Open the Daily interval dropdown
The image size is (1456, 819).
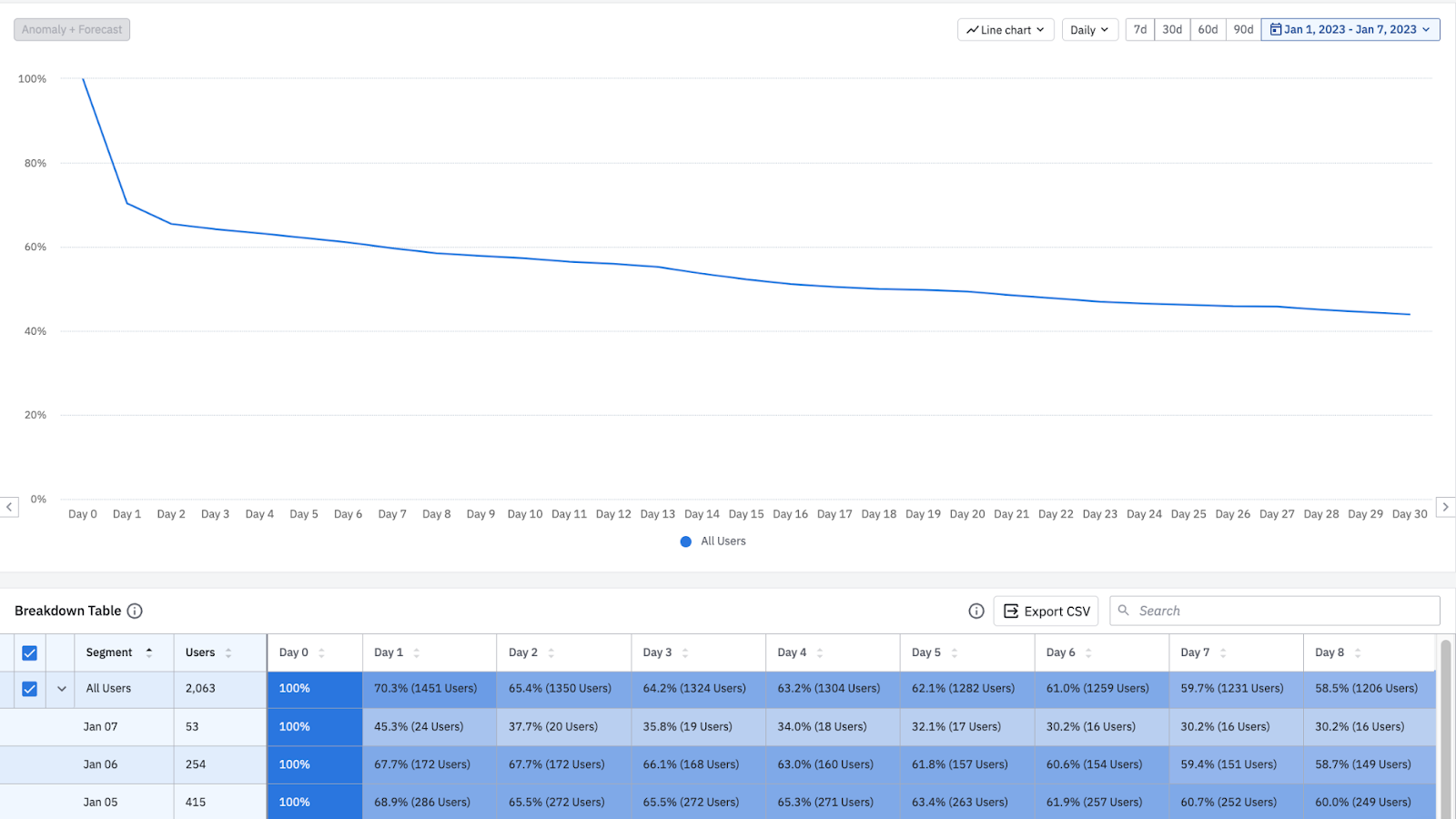tap(1089, 30)
